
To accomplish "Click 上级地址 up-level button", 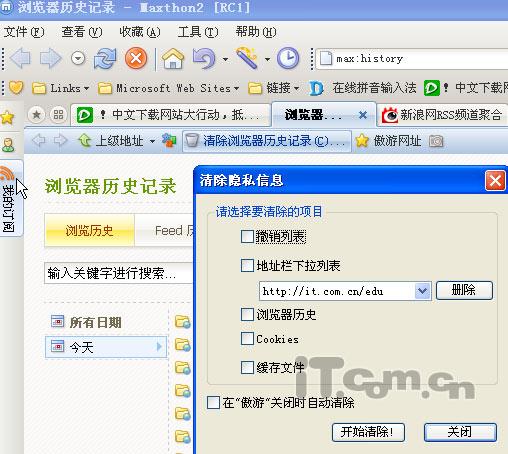I will click(110, 141).
